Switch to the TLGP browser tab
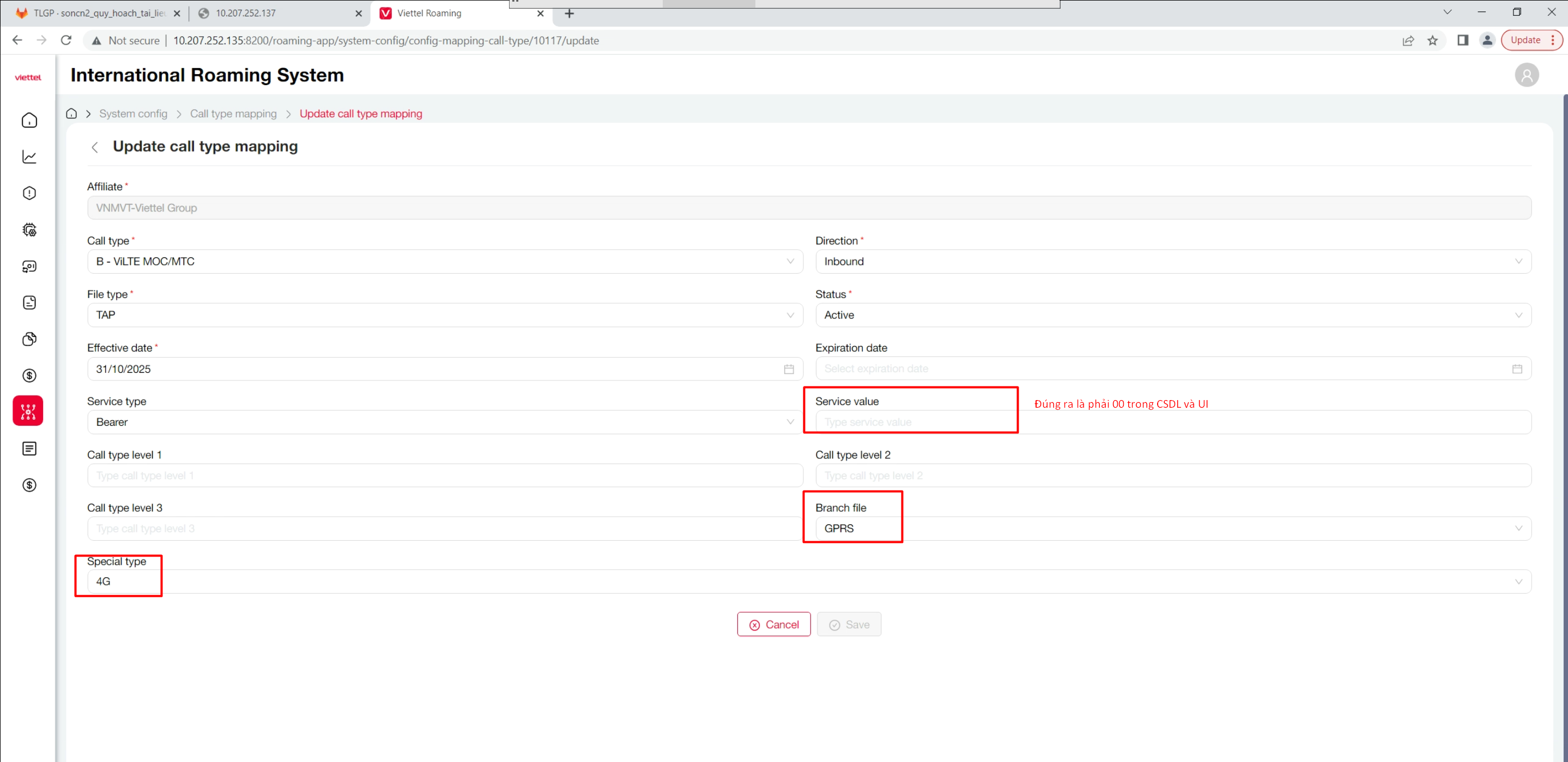The image size is (1568, 762). [98, 14]
